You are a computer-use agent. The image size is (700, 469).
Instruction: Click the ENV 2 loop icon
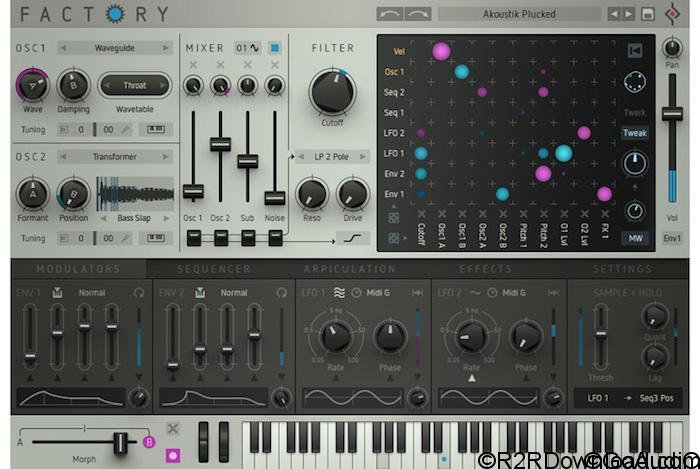pos(282,292)
